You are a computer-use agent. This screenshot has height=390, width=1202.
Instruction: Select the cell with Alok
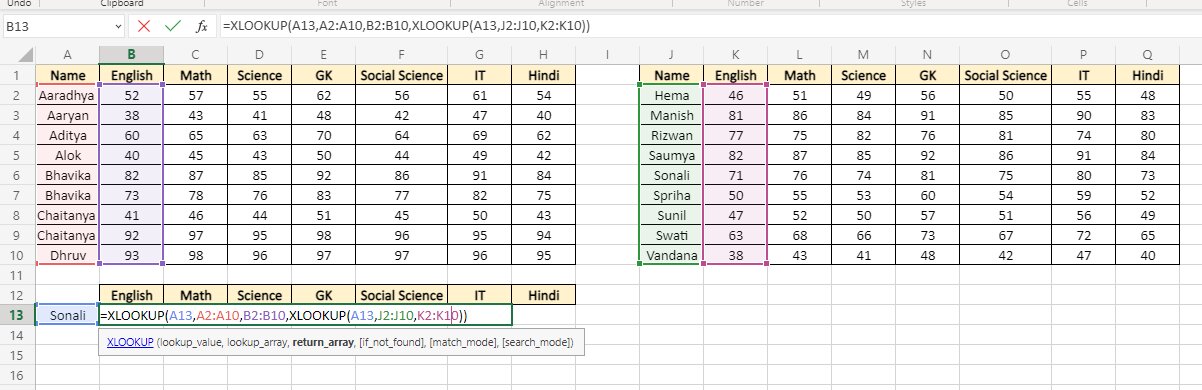pos(67,155)
